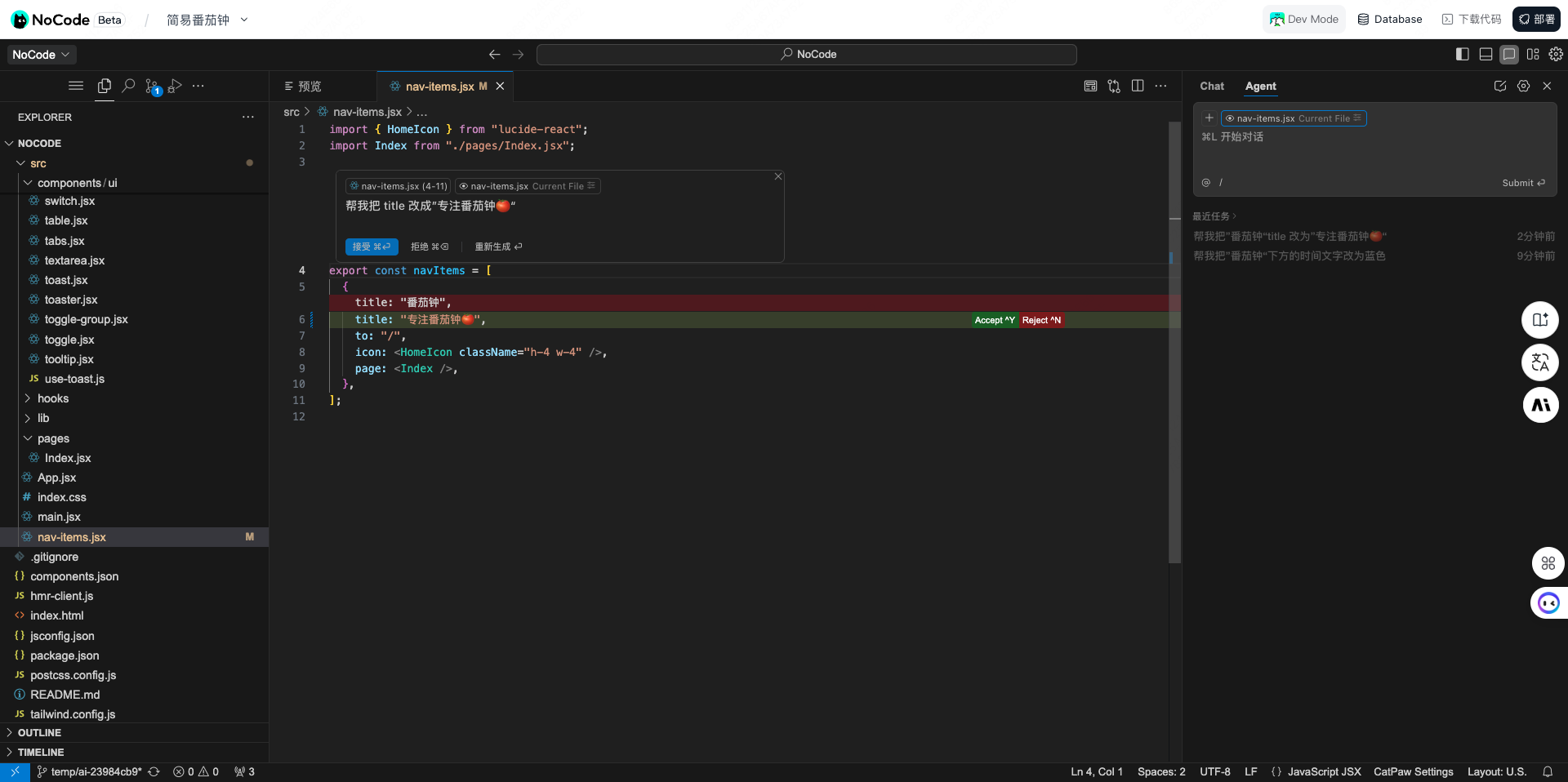
Task: Switch to the 预览 tab
Action: (x=303, y=86)
